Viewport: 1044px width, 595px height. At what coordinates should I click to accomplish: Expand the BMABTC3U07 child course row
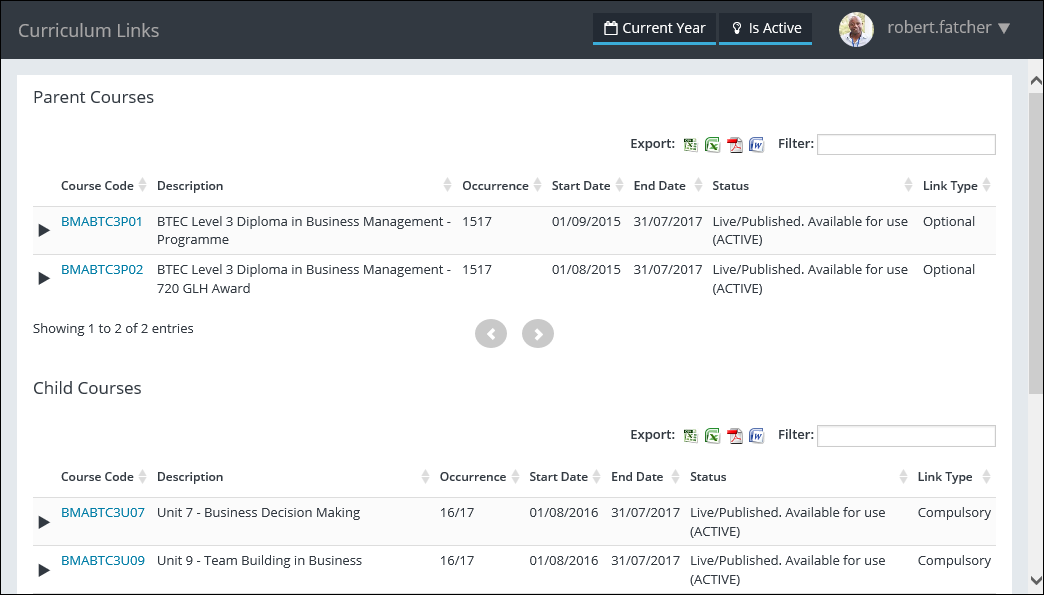tap(44, 521)
